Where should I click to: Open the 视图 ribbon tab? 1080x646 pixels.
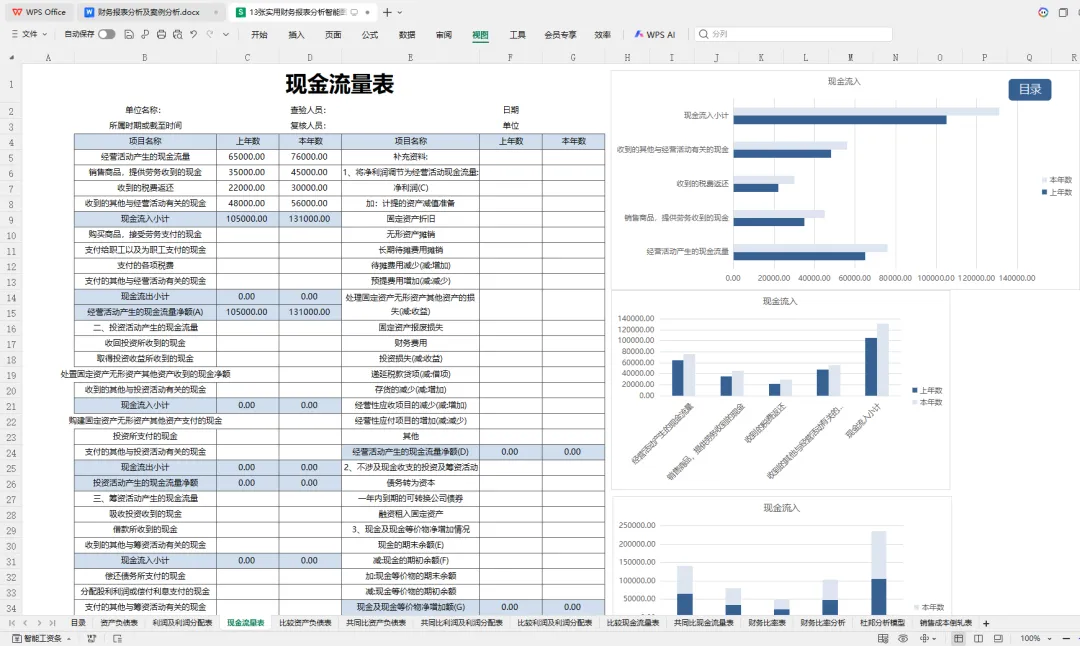[480, 34]
